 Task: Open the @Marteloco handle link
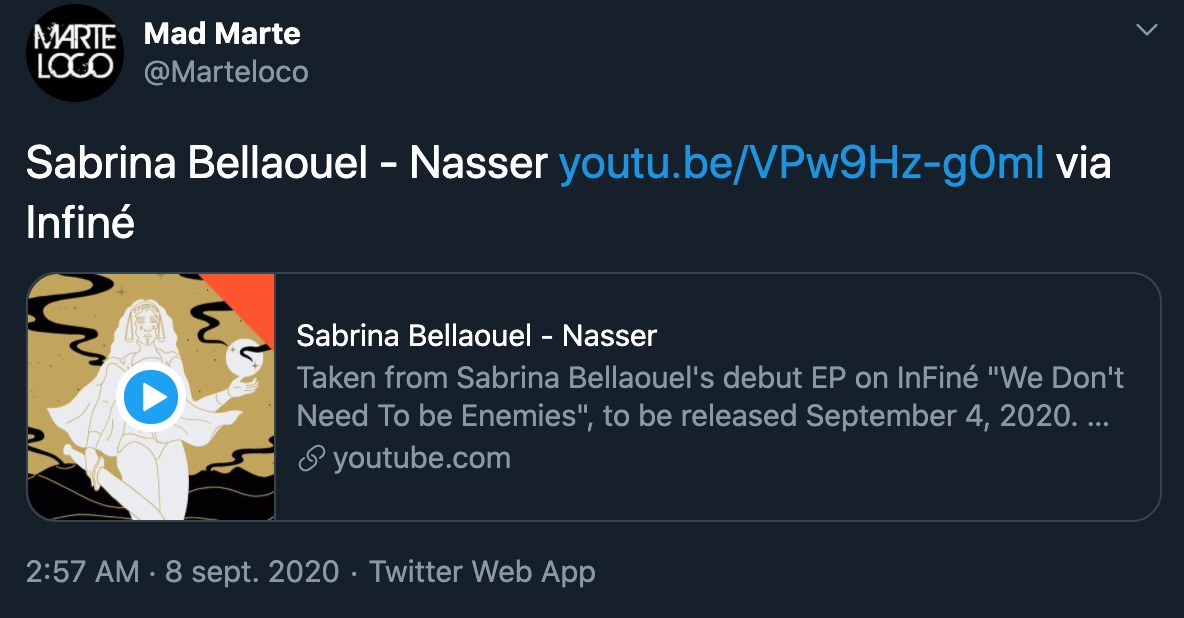(x=226, y=72)
